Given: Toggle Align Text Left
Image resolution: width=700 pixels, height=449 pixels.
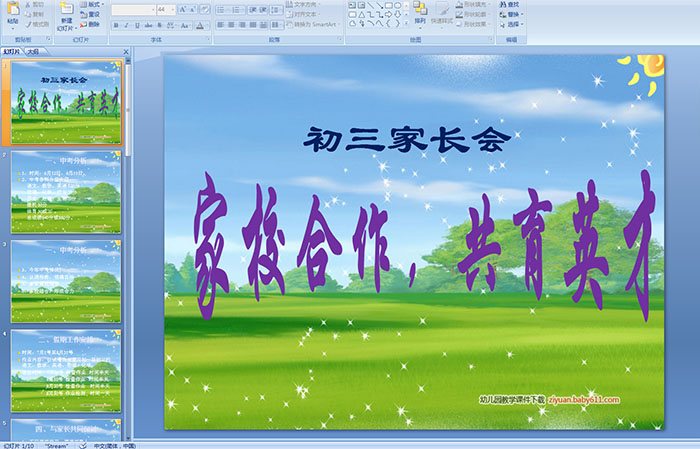Looking at the screenshot, I should pyautogui.click(x=221, y=25).
